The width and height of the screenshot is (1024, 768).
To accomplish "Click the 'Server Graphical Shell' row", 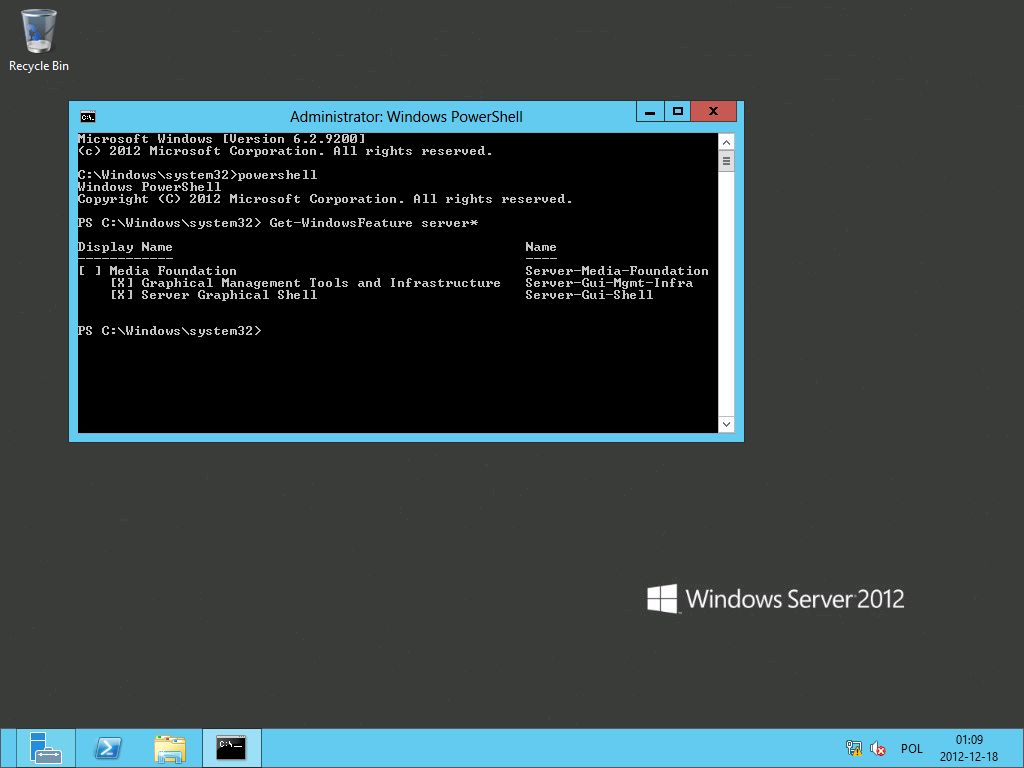I will tap(381, 295).
